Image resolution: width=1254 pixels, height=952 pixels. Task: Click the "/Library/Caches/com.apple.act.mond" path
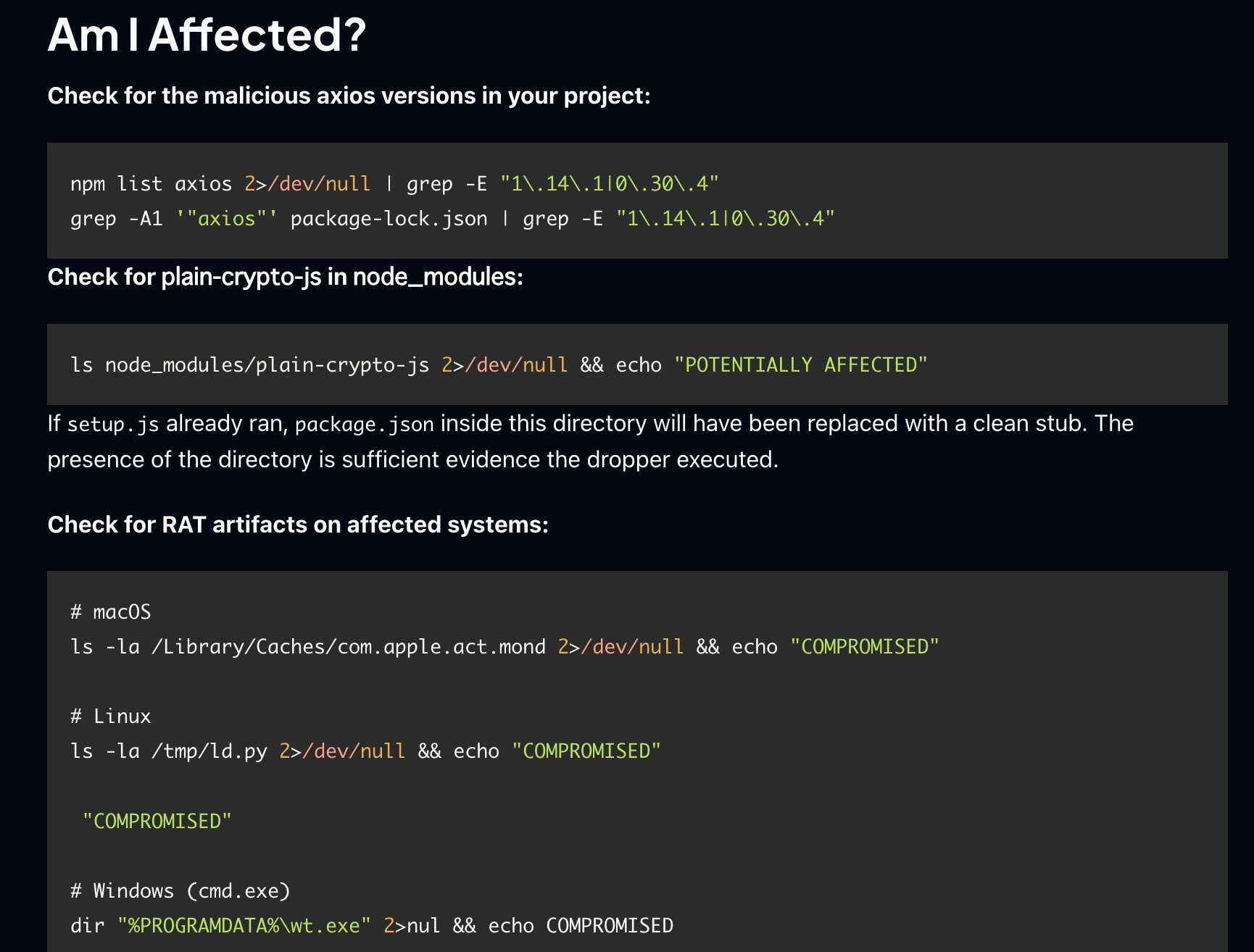(x=348, y=647)
